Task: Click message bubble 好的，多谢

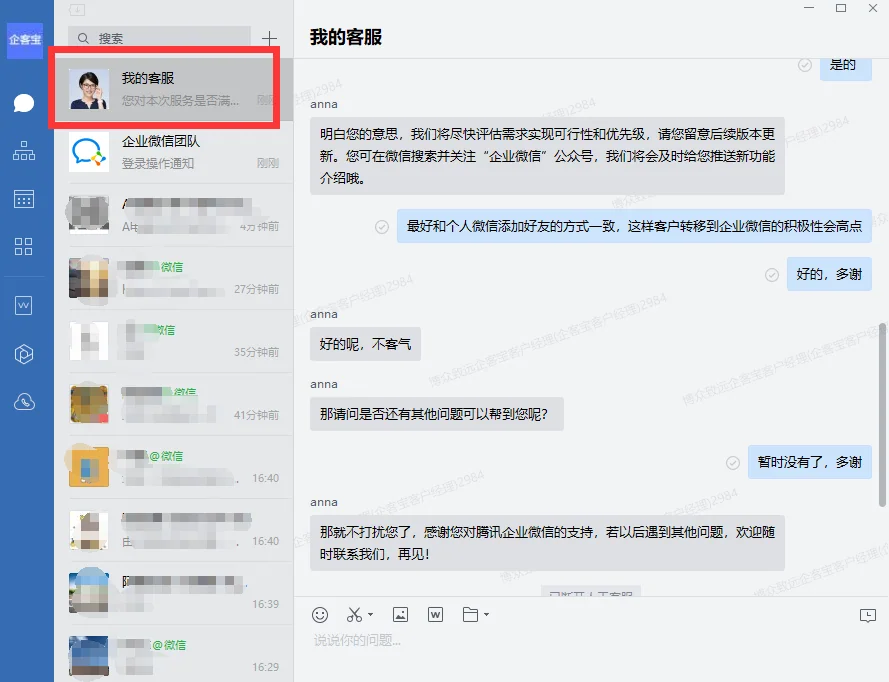Action: (829, 274)
